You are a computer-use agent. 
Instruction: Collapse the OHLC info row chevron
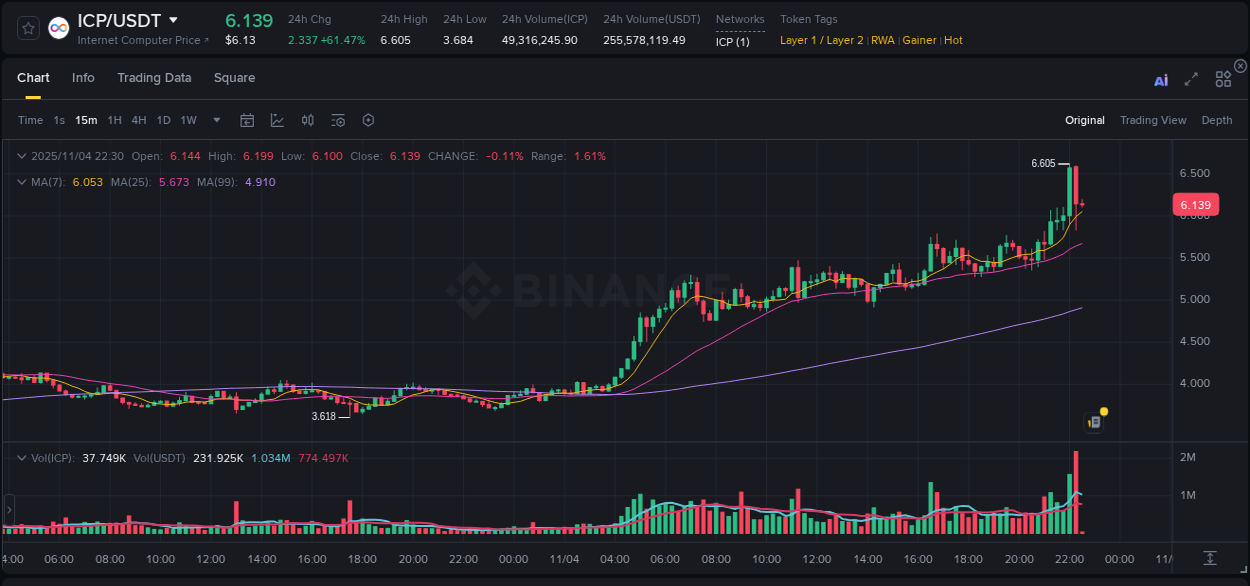pyautogui.click(x=22, y=156)
